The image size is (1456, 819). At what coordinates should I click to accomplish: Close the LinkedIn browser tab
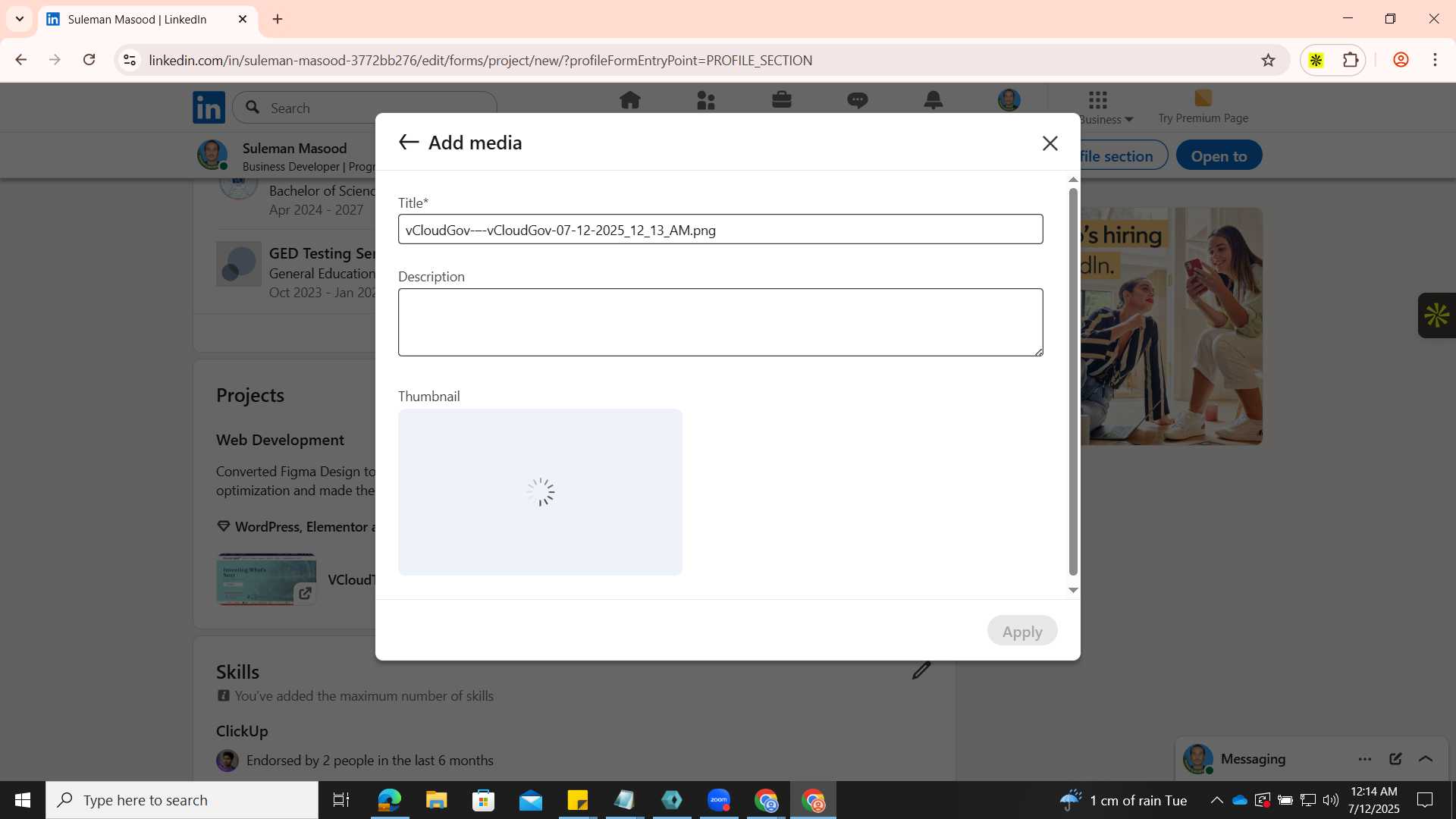pos(243,19)
